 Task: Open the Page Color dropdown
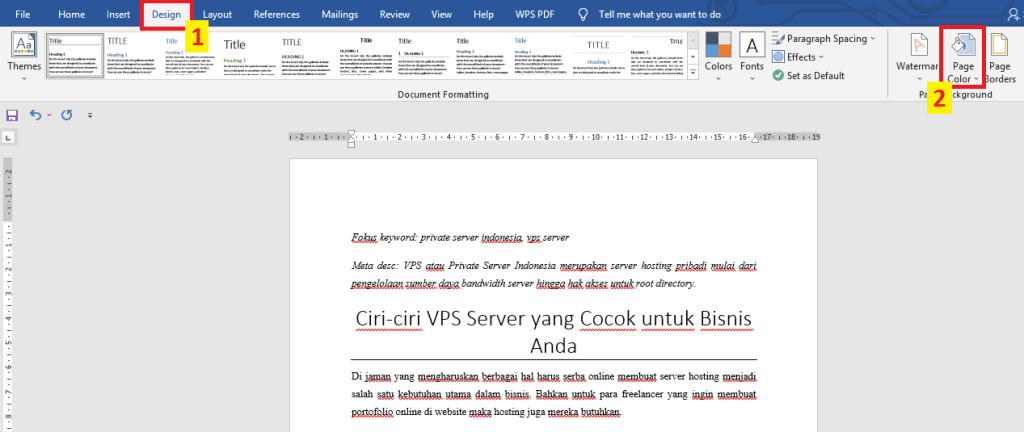point(963,58)
